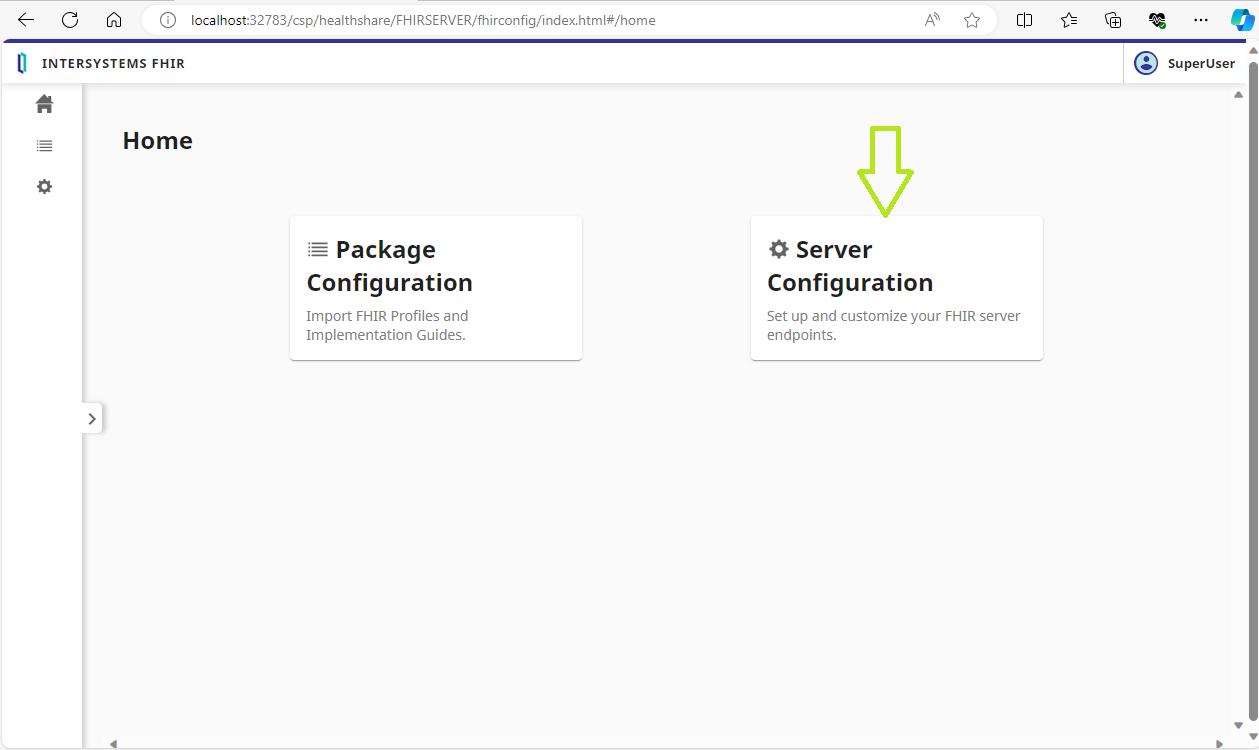Click the InterSystems logo icon
The width and height of the screenshot is (1259, 750).
[x=22, y=64]
